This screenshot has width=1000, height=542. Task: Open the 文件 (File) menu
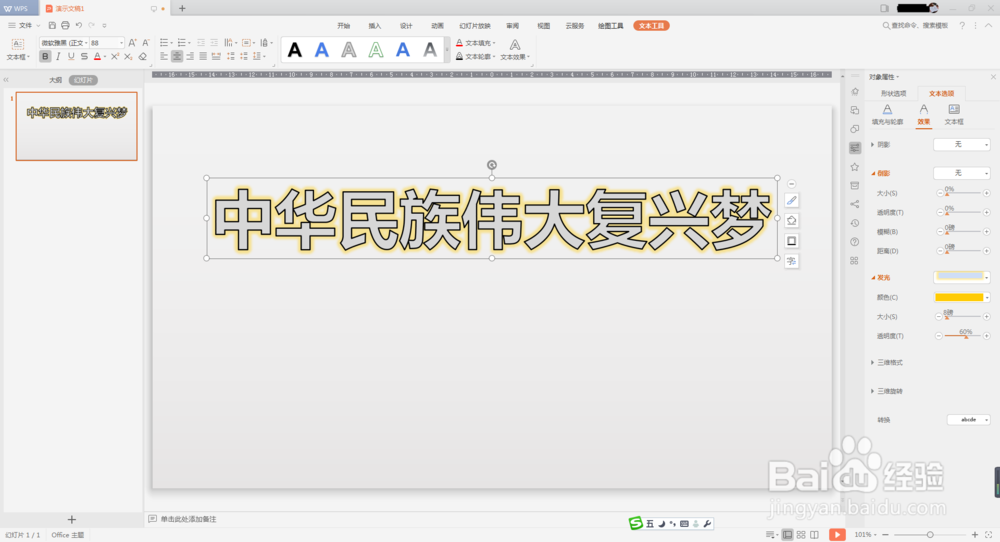(x=24, y=26)
